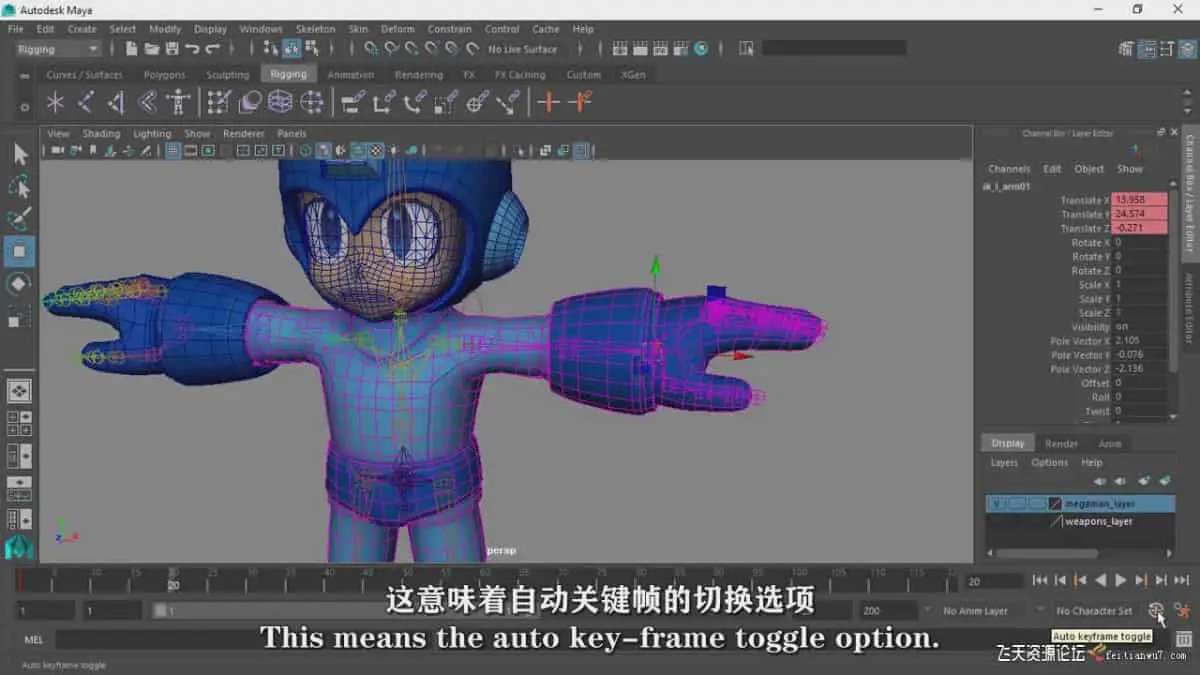Viewport: 1200px width, 675px height.
Task: Activate the Rotate tool in toolbox
Action: [19, 284]
